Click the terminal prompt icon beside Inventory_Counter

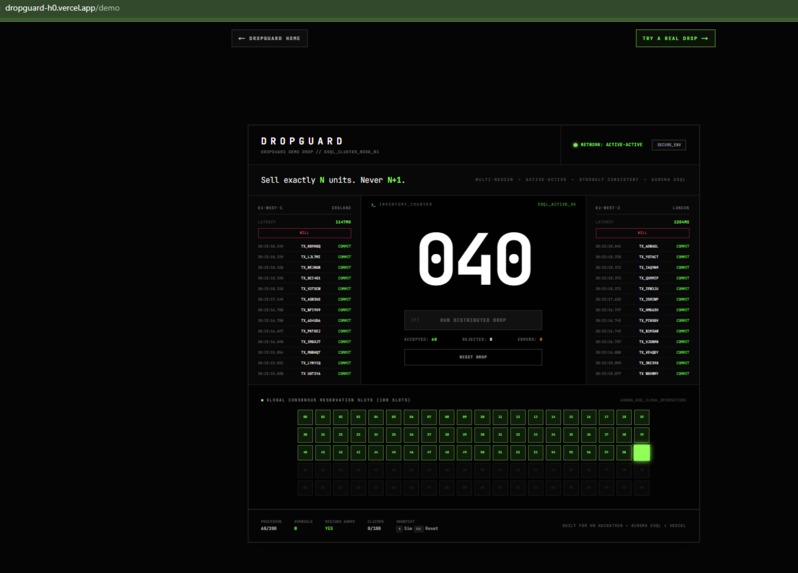coord(373,205)
